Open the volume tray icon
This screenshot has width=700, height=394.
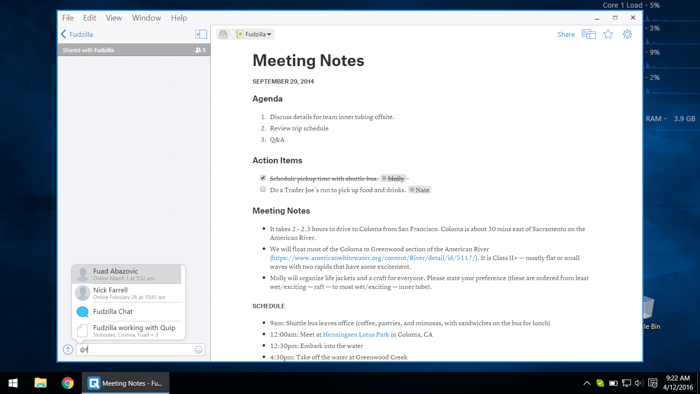(x=639, y=383)
